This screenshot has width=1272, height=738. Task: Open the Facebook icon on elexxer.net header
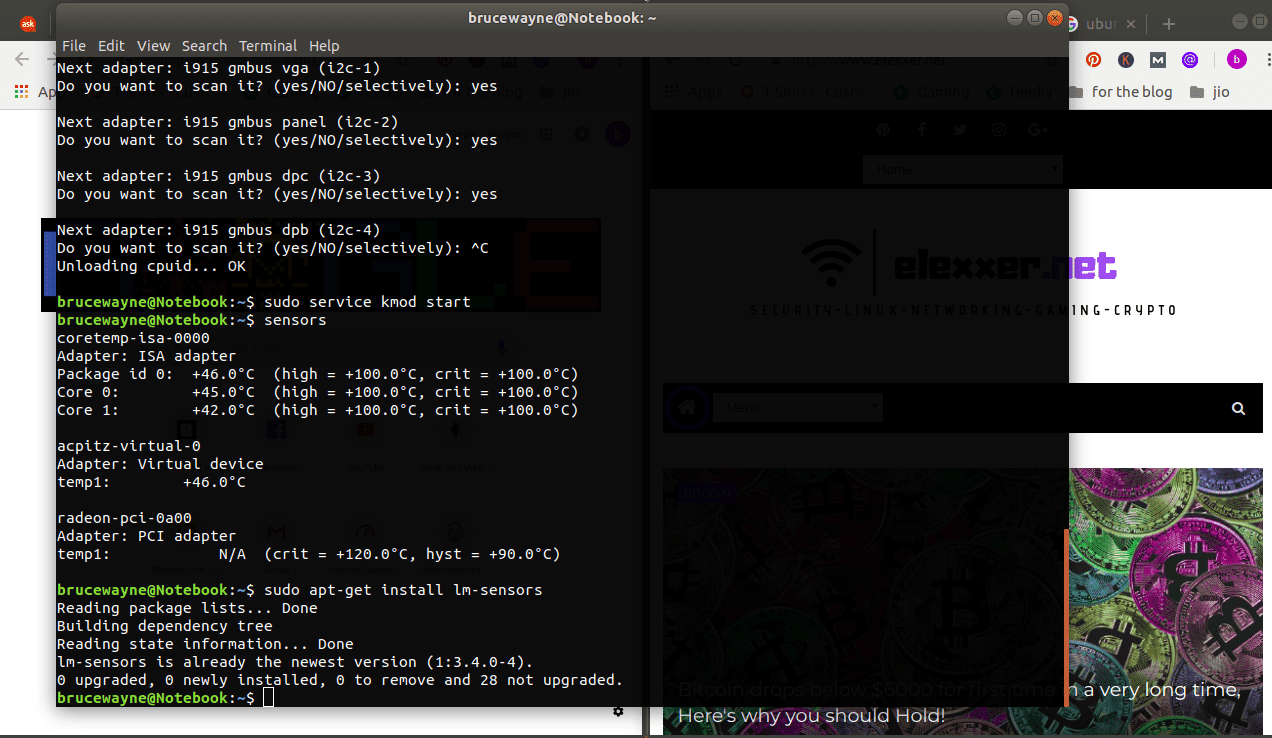[922, 129]
